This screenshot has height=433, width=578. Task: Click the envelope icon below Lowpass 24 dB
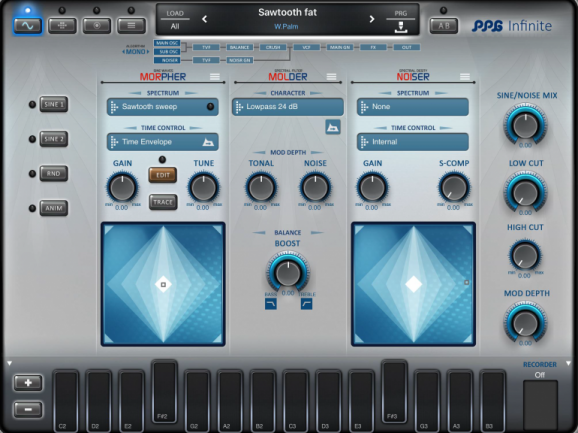tap(333, 127)
